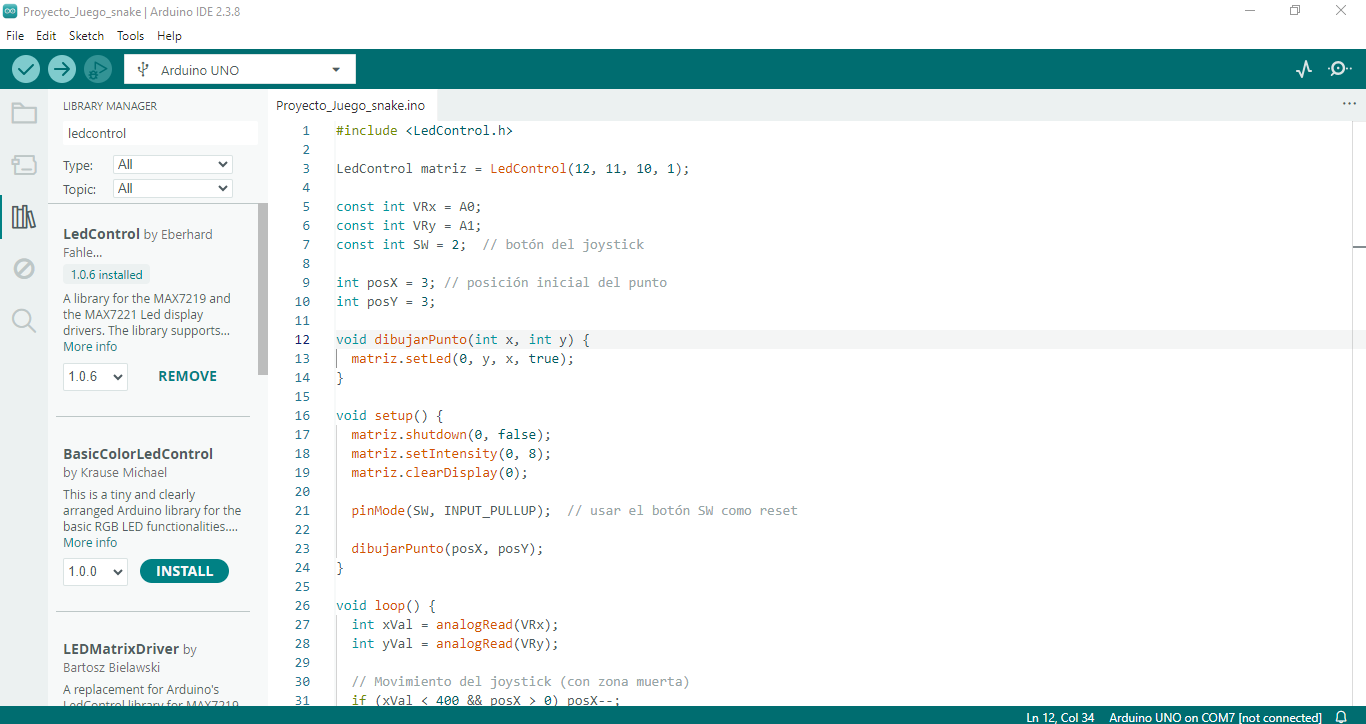Image resolution: width=1366 pixels, height=724 pixels.
Task: Click the 1.0.6 installed badge
Action: pos(106,275)
